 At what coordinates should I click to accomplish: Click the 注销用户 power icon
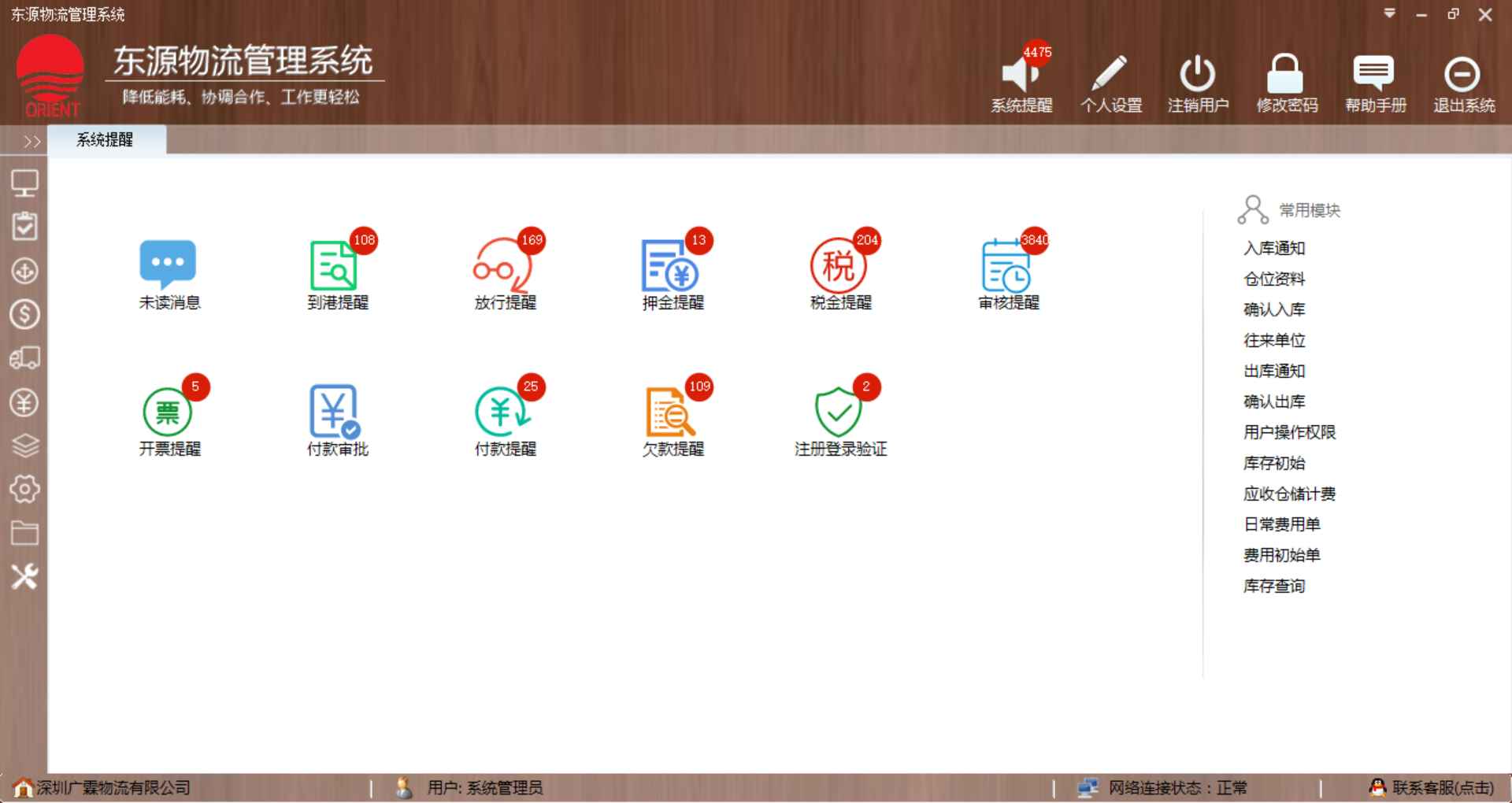tap(1198, 74)
